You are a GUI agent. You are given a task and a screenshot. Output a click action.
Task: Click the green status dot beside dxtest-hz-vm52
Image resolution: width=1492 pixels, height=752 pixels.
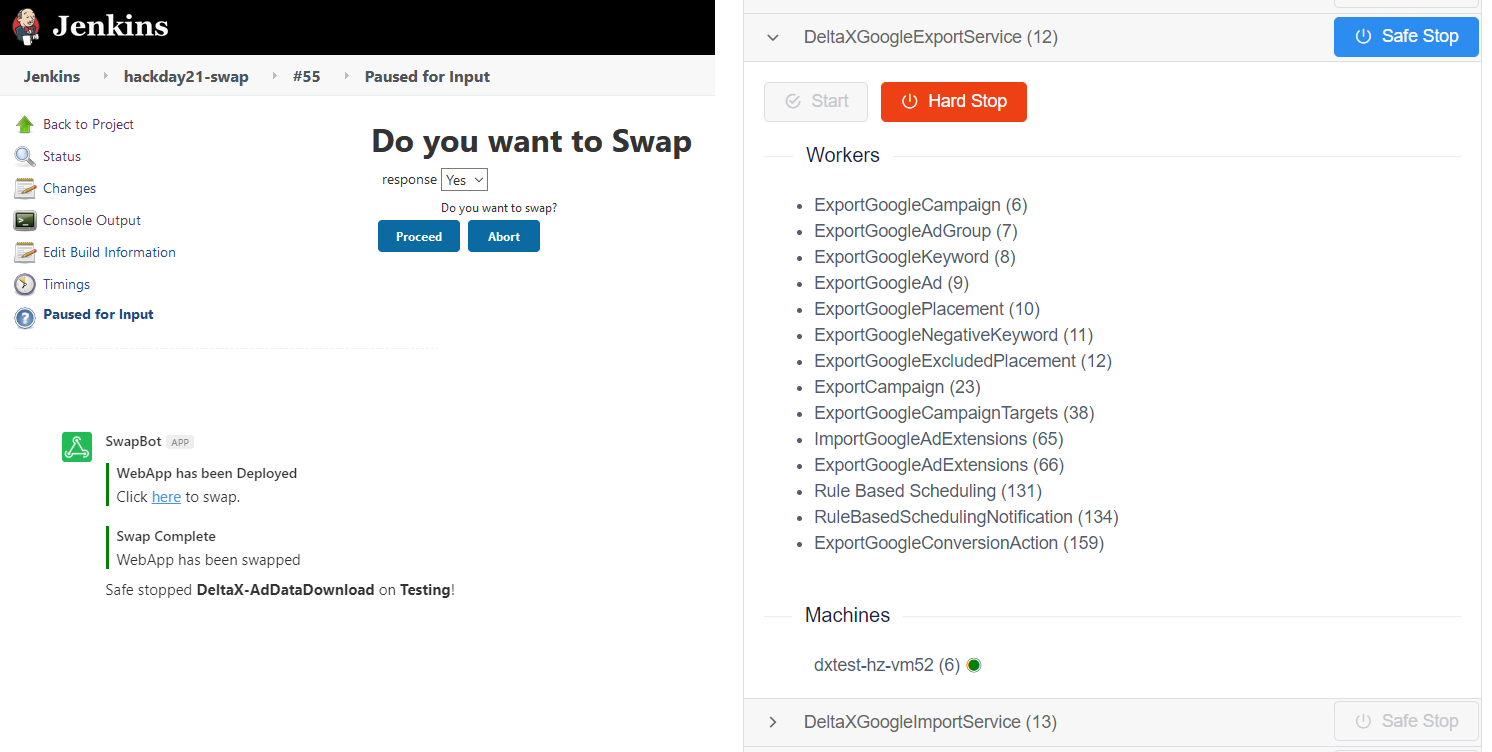point(973,665)
